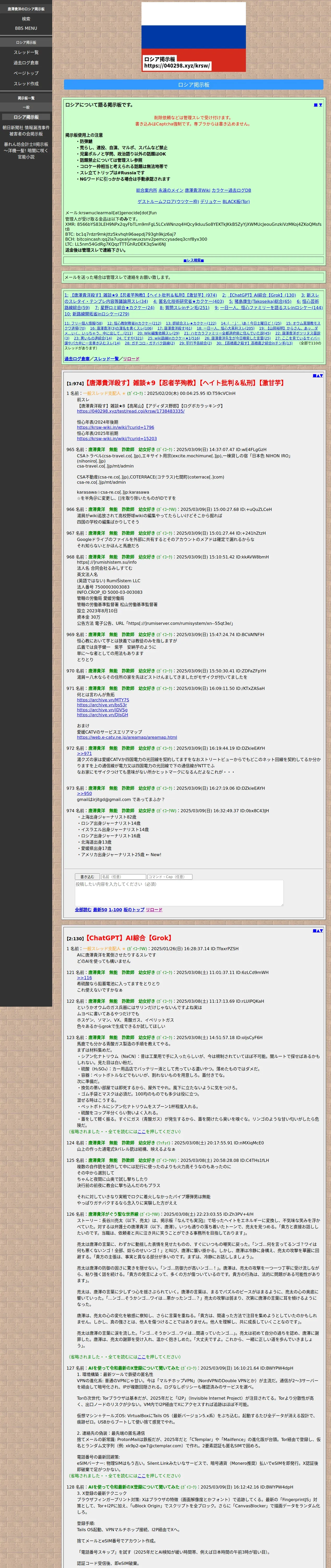Click the >>950 anchor in post 973
Viewport: 331px width, 1568px height.
(84, 794)
